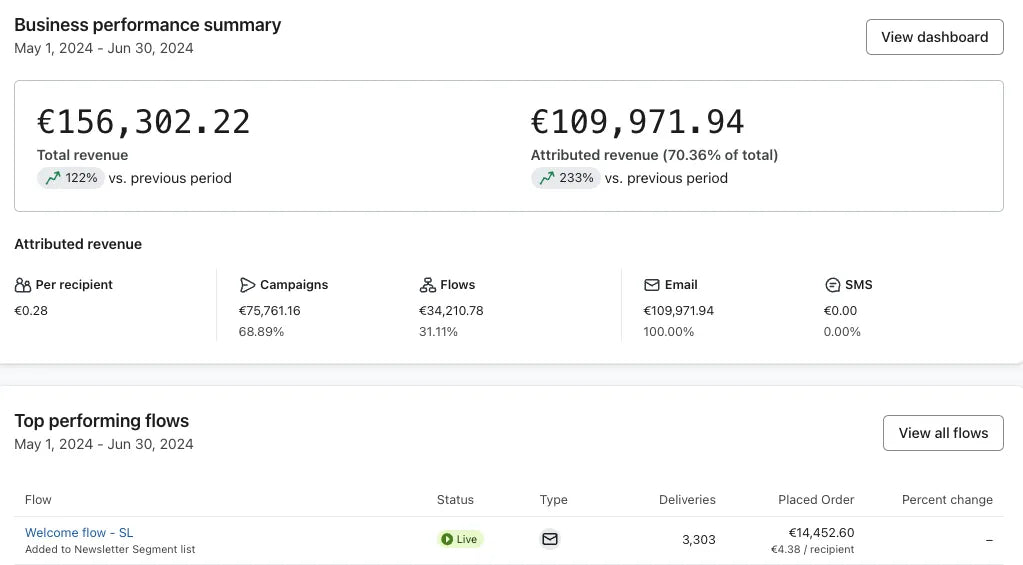Click the Attributed revenue trend arrow icon
Screen dimensions: 1023x565
pyautogui.click(x=546, y=178)
